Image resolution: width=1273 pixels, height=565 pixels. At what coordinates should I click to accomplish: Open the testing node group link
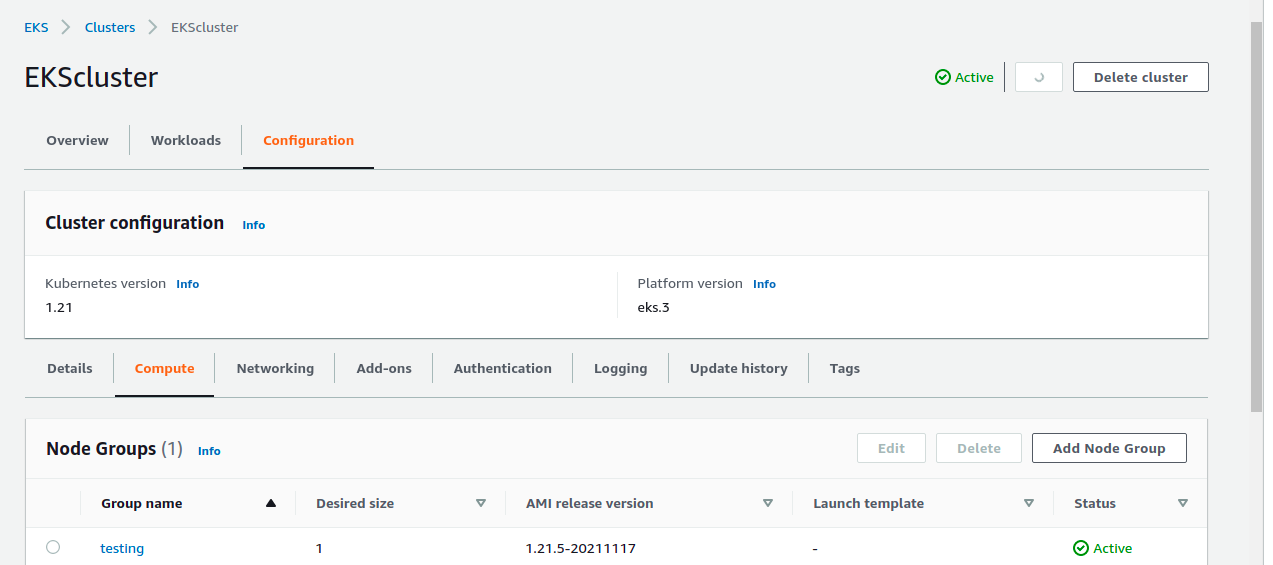[122, 548]
